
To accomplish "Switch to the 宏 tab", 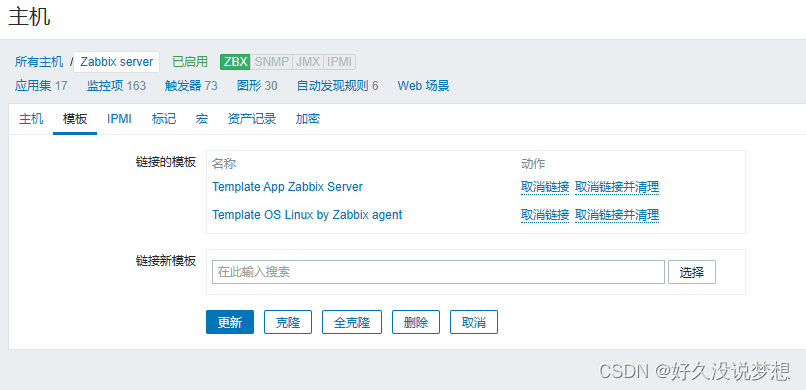I will click(x=202, y=119).
